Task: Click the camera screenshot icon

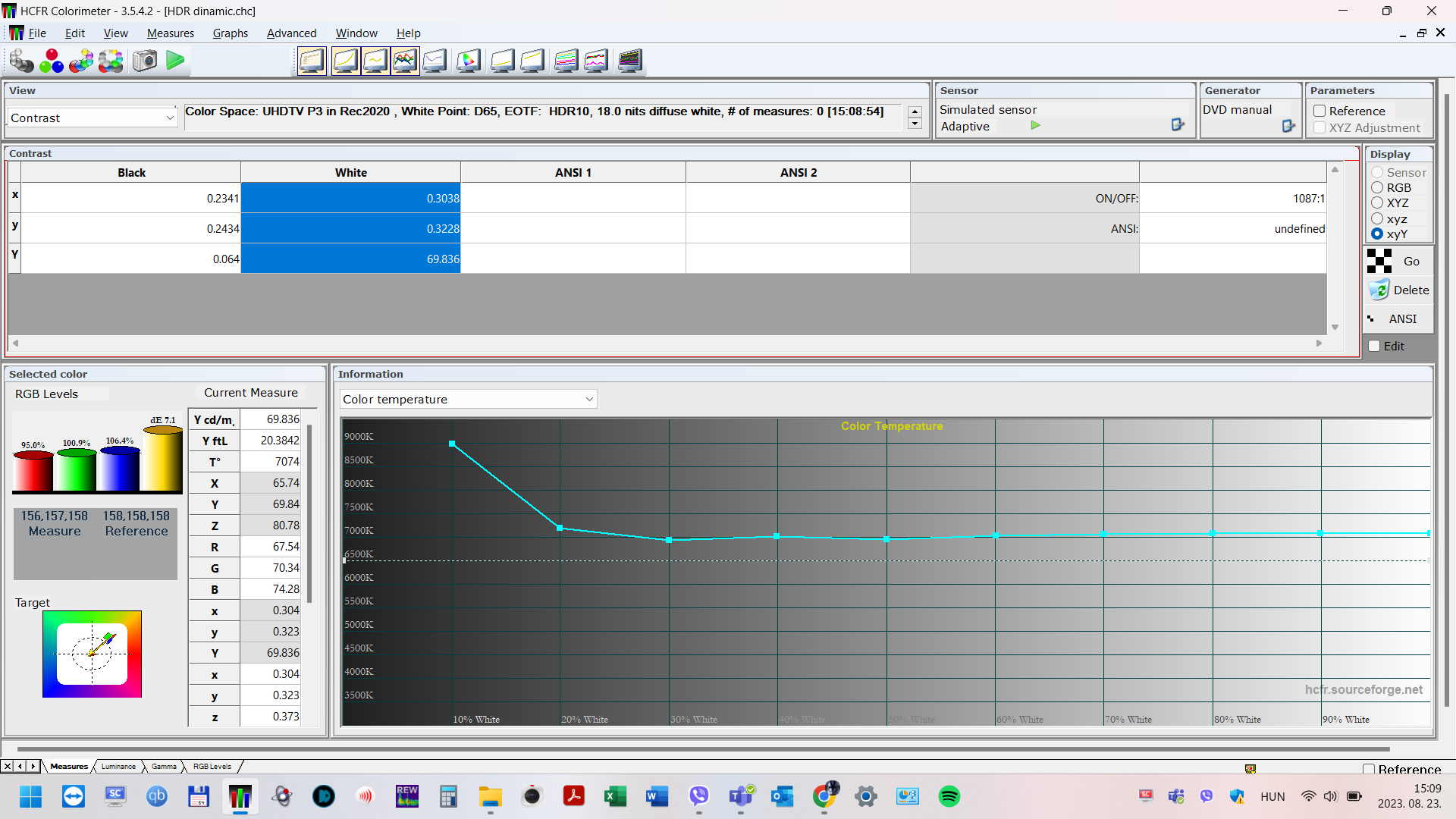Action: click(x=145, y=61)
